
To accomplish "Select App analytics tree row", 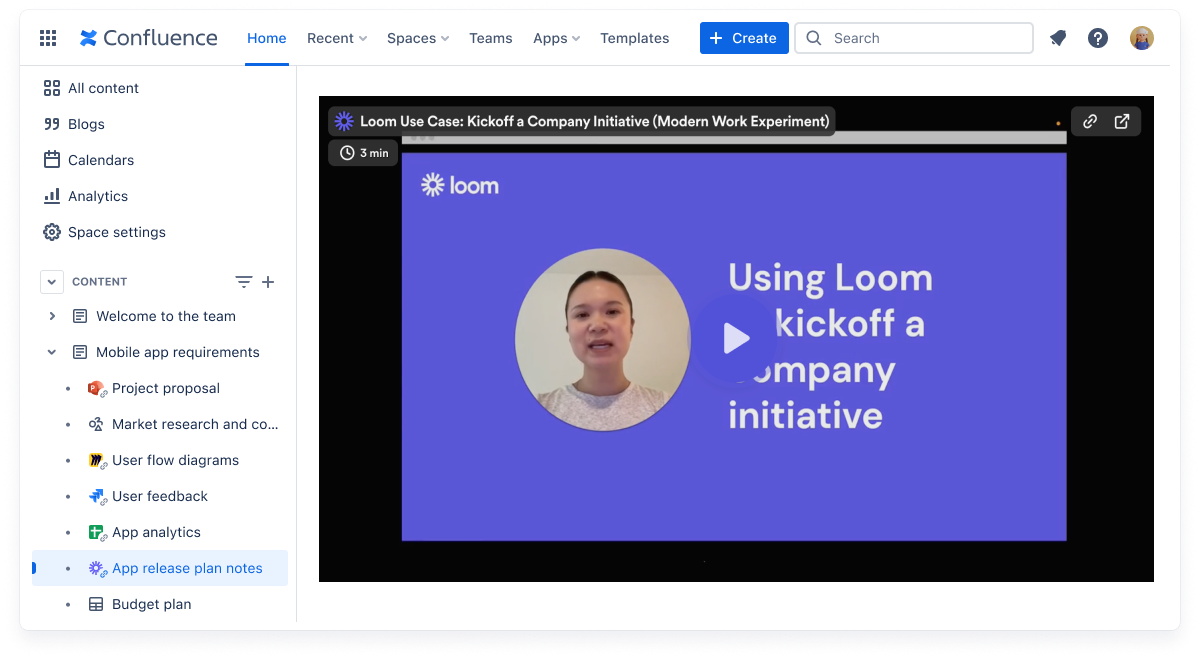I will pos(160,532).
